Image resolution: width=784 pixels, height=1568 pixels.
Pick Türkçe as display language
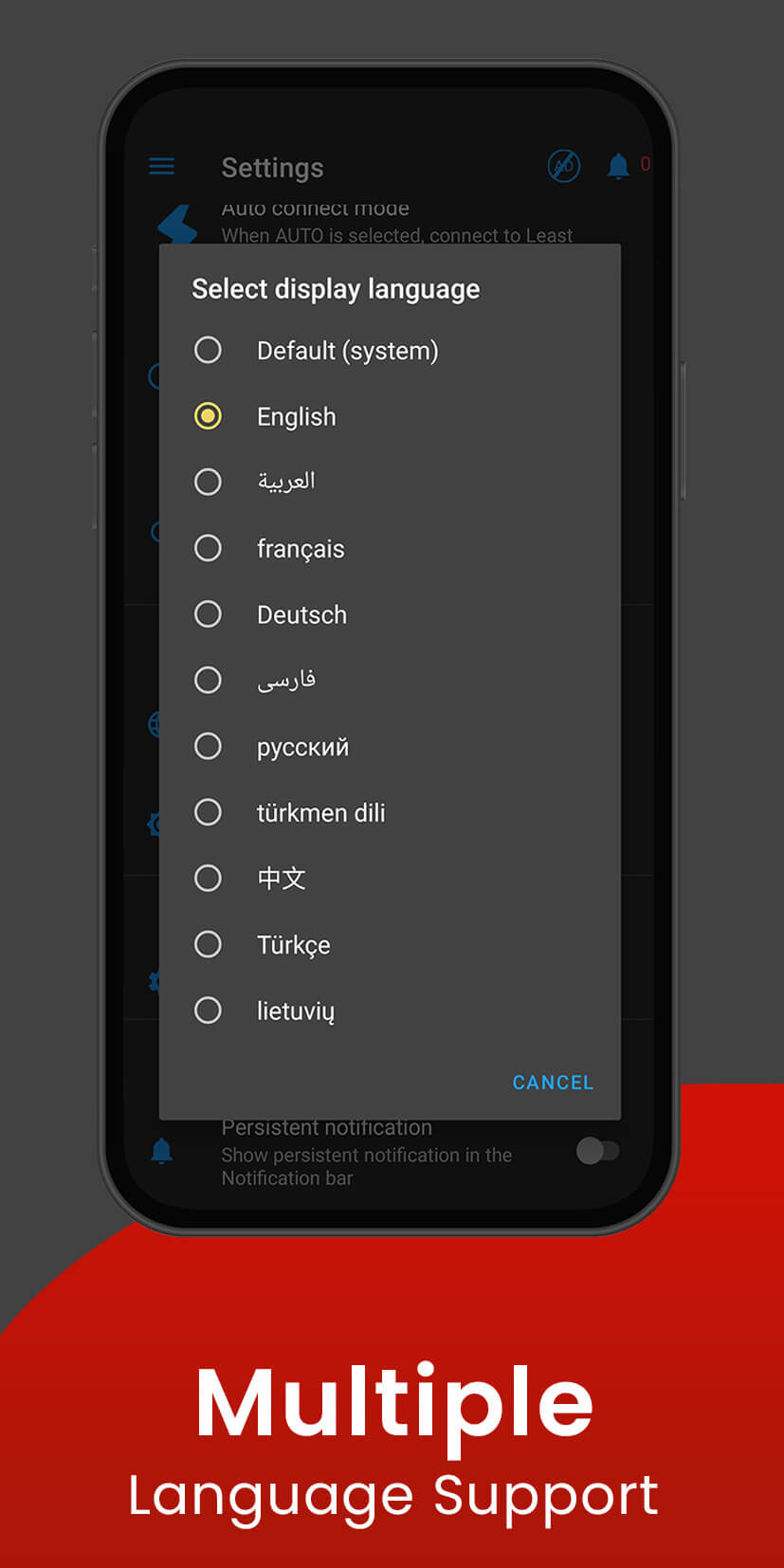pos(208,944)
